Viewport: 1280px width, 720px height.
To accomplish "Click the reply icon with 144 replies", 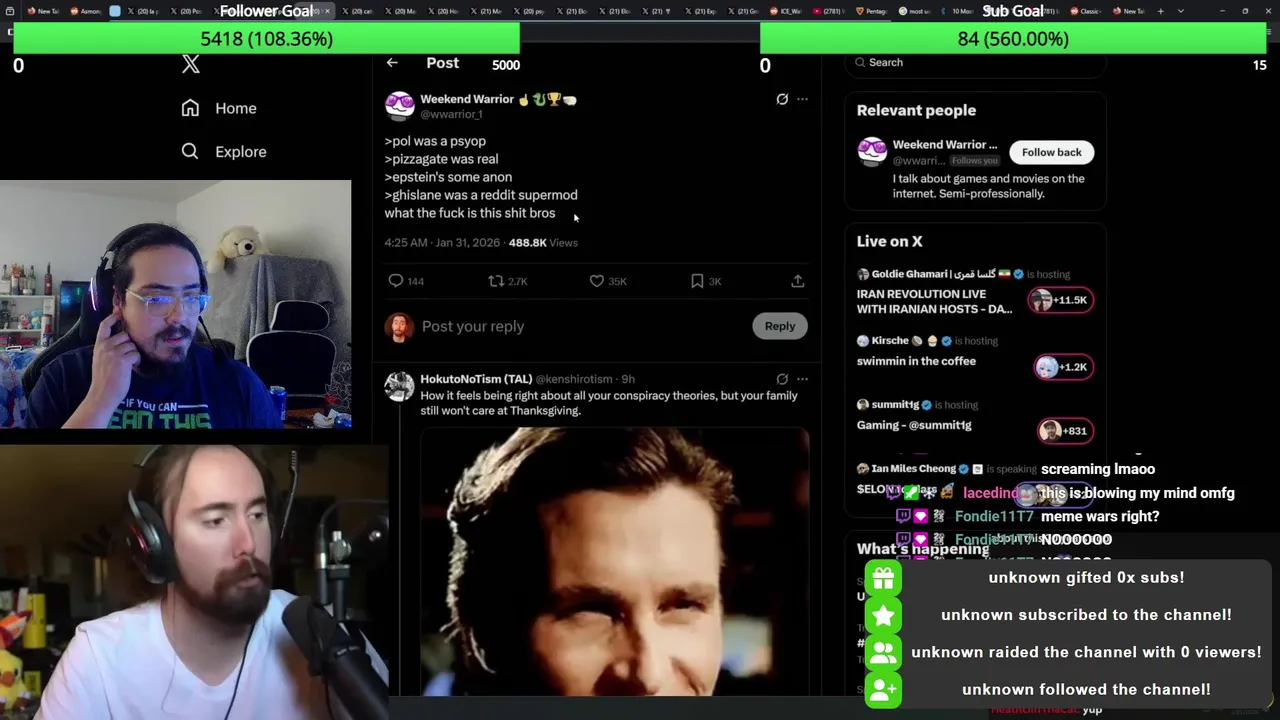I will click(x=396, y=281).
